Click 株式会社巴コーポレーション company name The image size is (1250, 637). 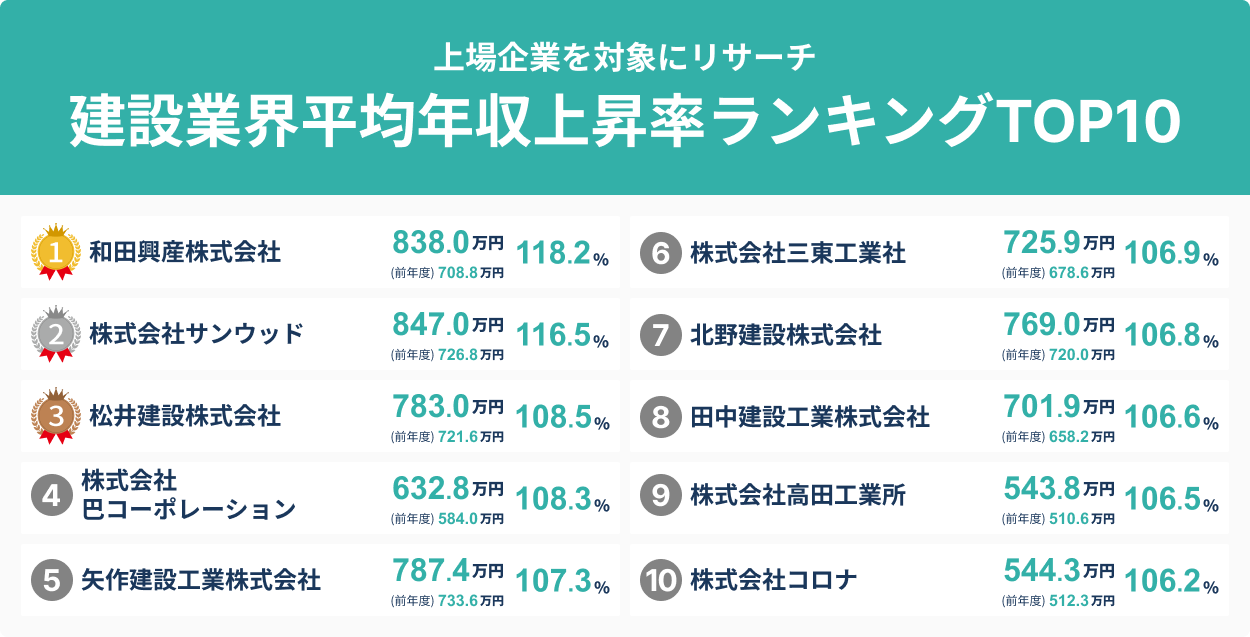(188, 495)
